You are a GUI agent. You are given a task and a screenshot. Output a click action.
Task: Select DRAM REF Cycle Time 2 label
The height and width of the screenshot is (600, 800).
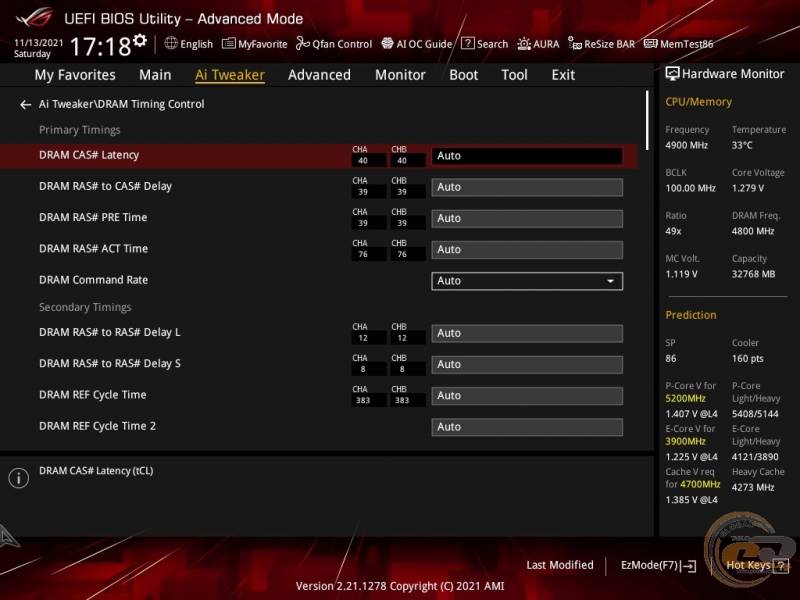[97, 426]
